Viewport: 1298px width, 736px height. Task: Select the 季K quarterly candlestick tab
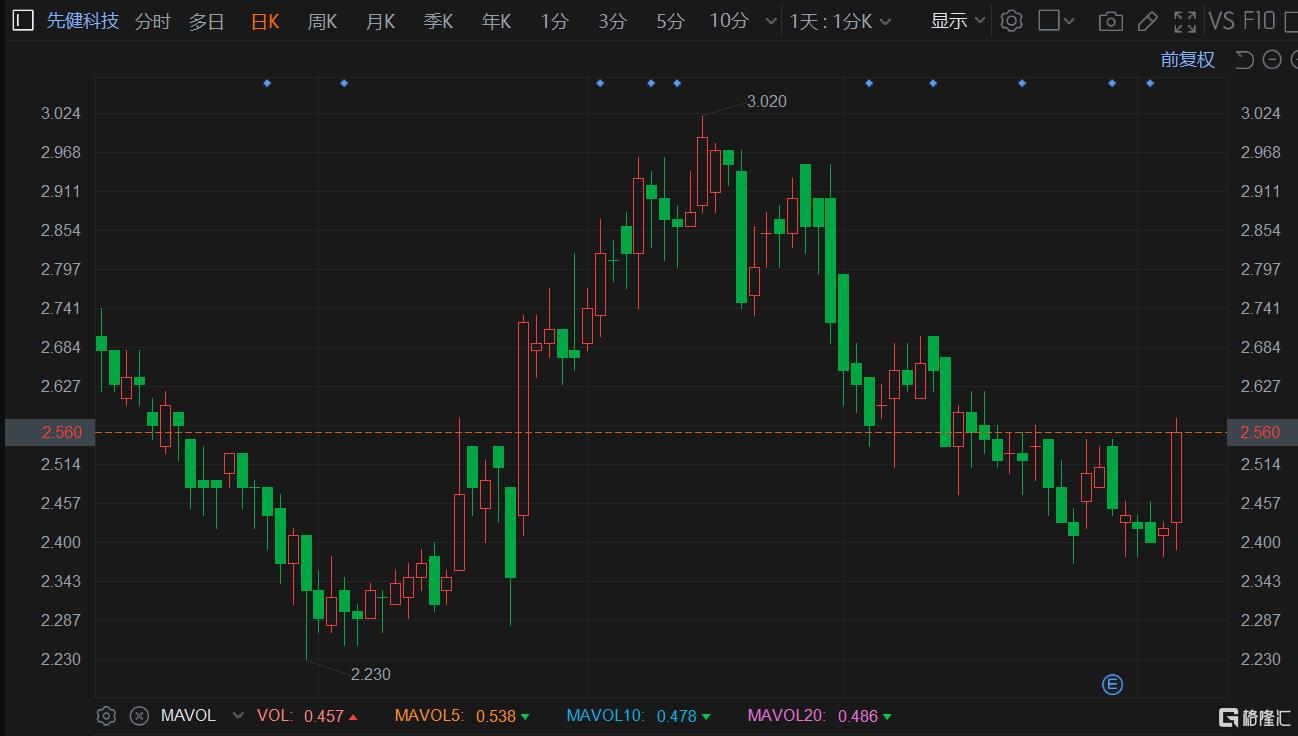[438, 21]
